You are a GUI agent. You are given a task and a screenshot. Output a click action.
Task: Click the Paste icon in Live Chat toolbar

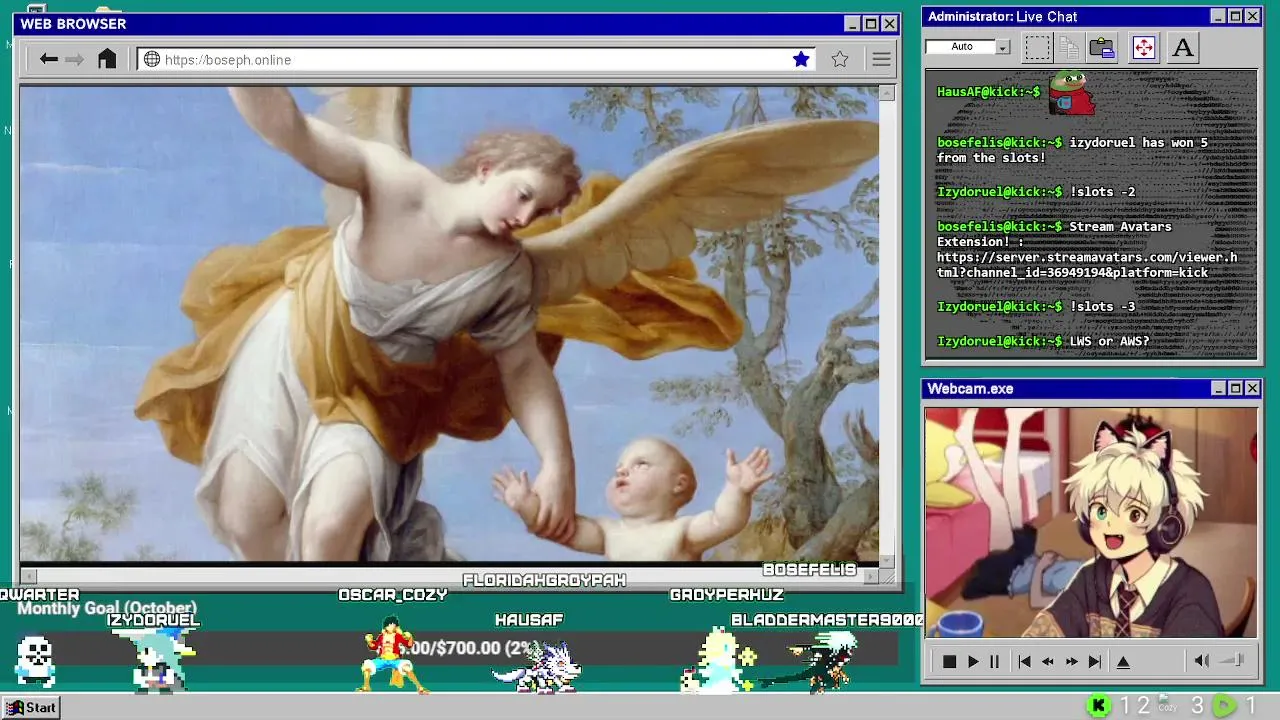click(x=1102, y=47)
